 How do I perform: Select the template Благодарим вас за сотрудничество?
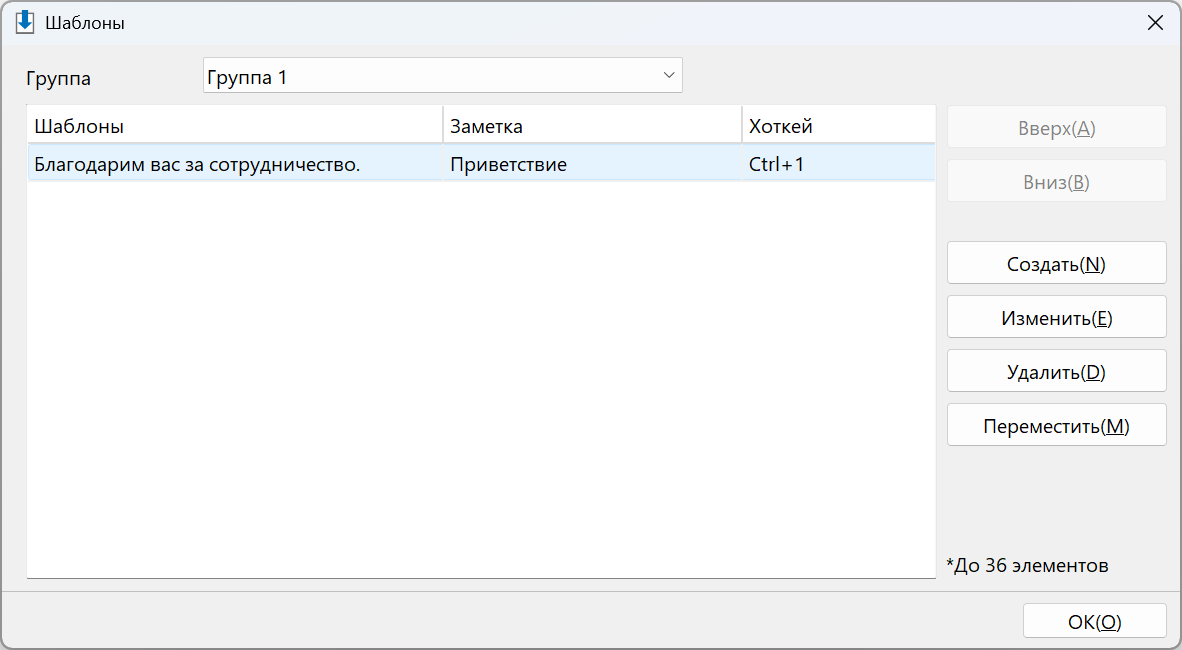click(x=198, y=164)
